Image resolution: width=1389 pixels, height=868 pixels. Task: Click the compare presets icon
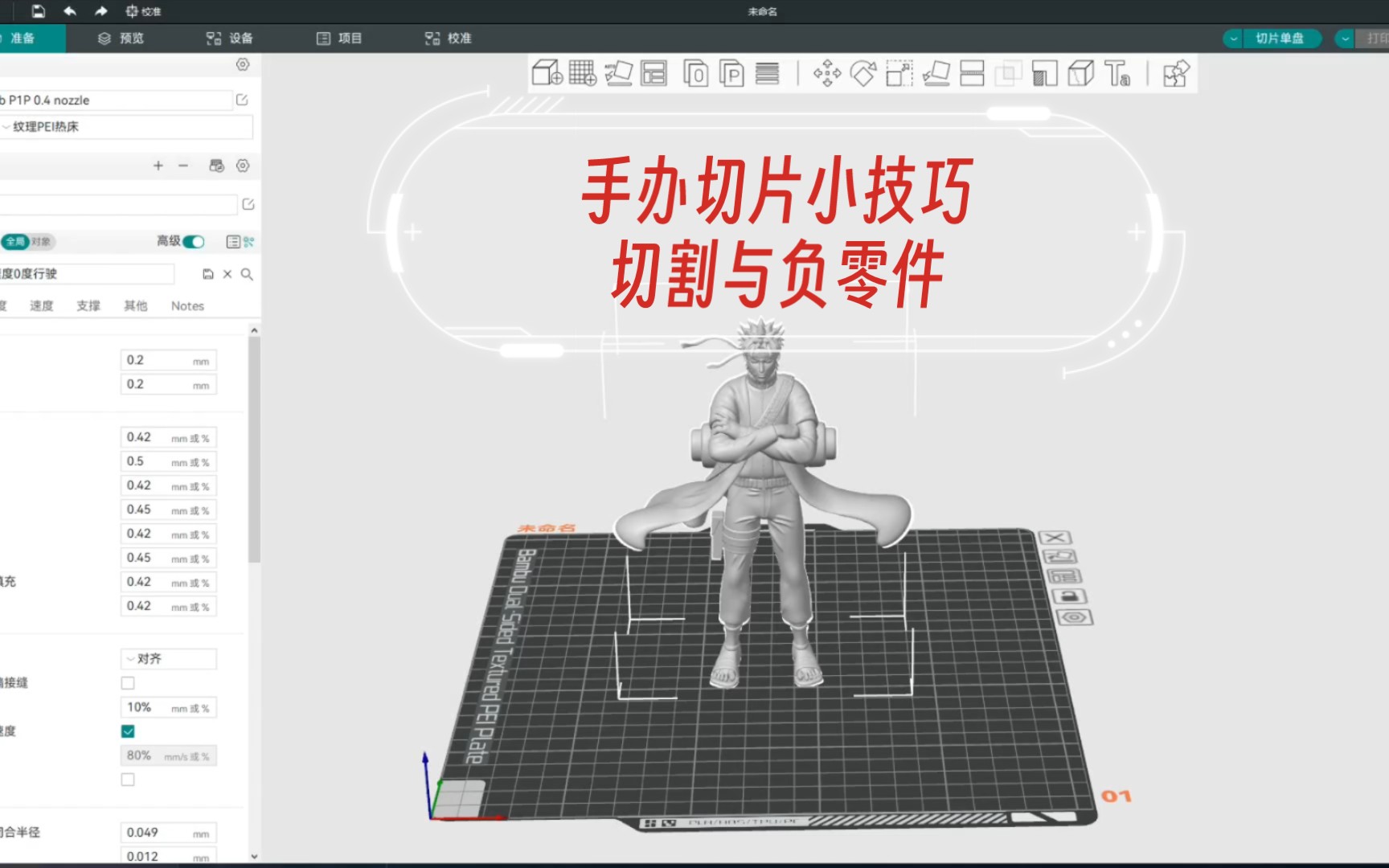249,242
